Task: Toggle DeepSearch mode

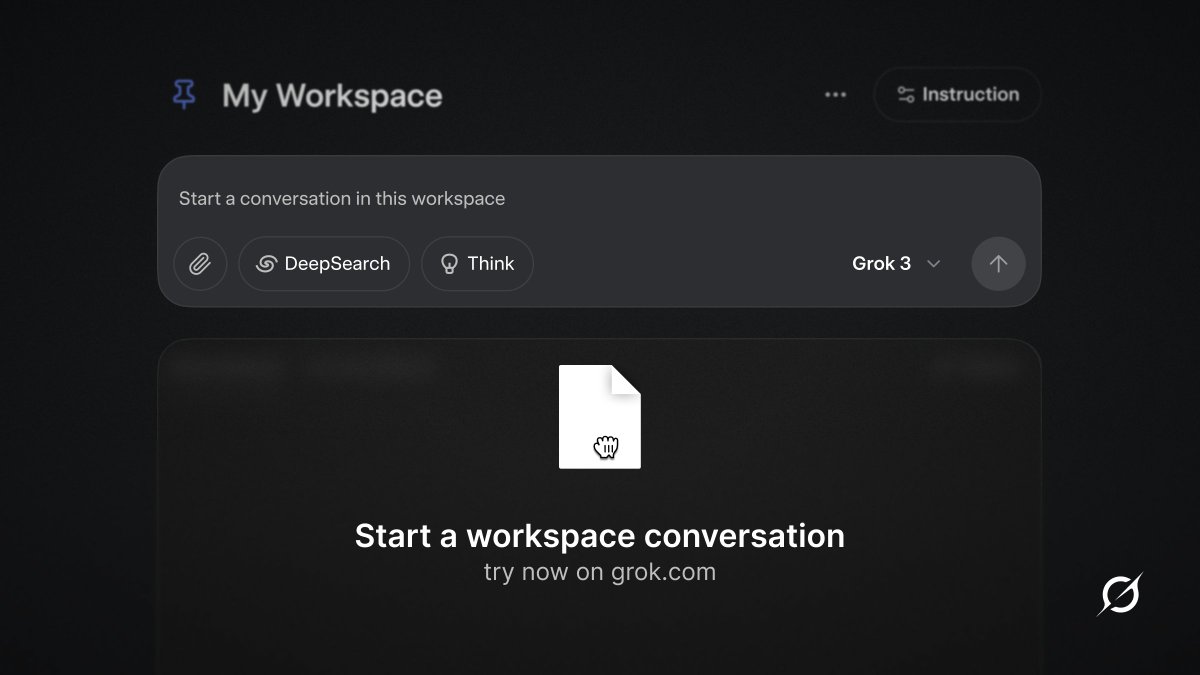Action: [x=324, y=264]
